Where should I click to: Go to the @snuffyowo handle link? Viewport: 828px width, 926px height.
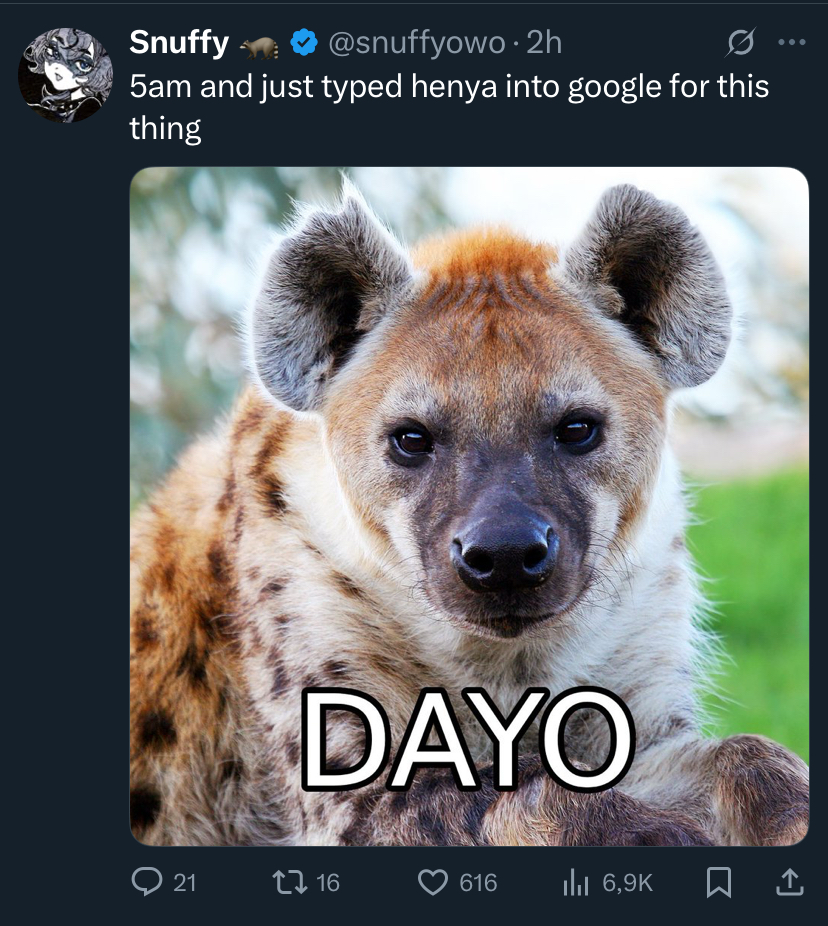(416, 43)
